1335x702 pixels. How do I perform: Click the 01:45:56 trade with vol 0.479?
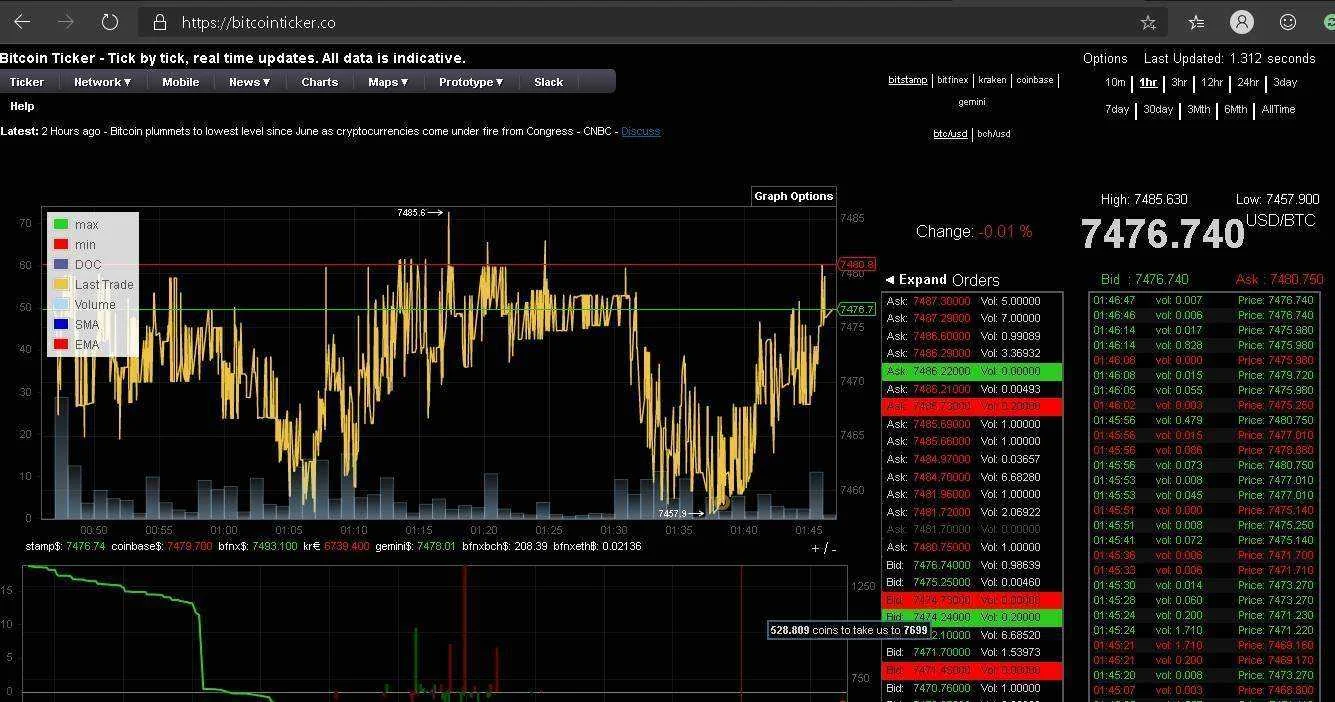pos(1206,420)
